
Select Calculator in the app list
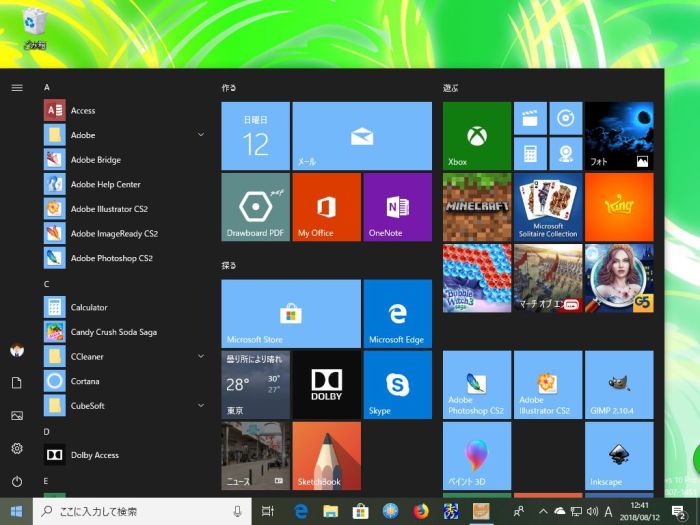(89, 307)
